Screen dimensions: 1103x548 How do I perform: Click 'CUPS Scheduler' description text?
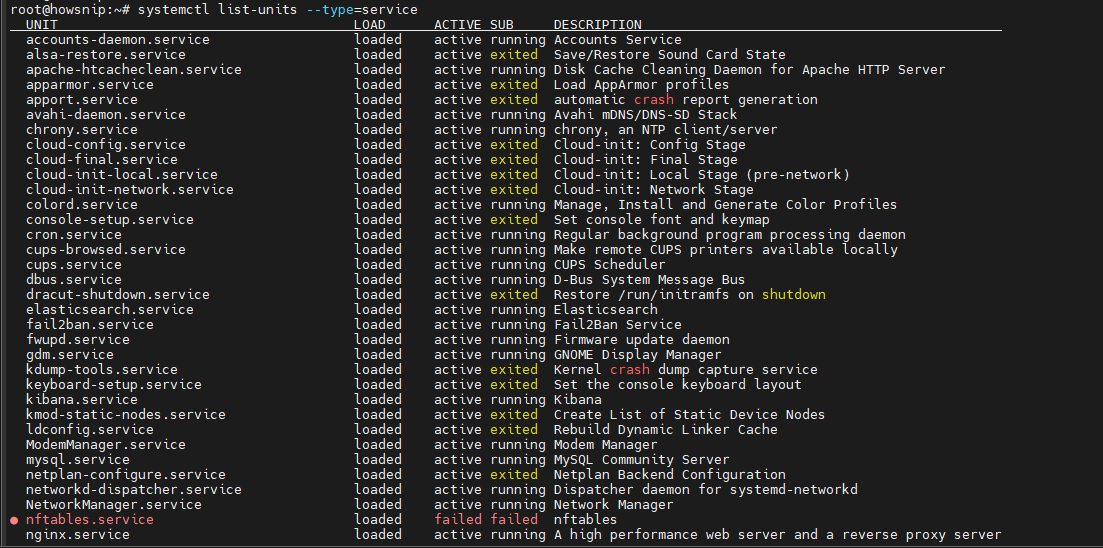tap(609, 265)
